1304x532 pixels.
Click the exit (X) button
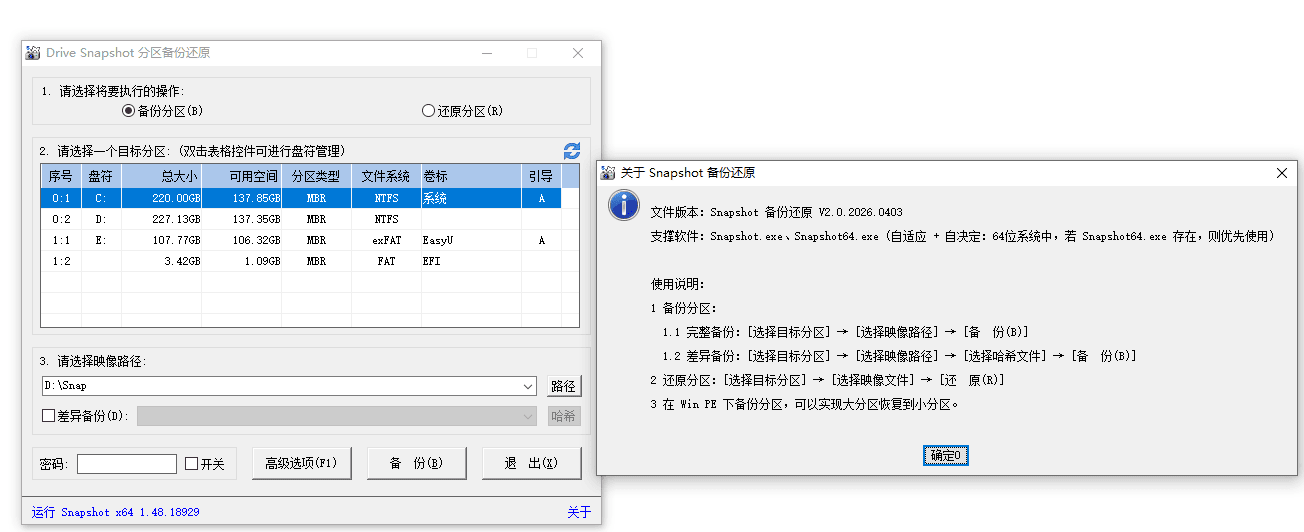pyautogui.click(x=531, y=463)
